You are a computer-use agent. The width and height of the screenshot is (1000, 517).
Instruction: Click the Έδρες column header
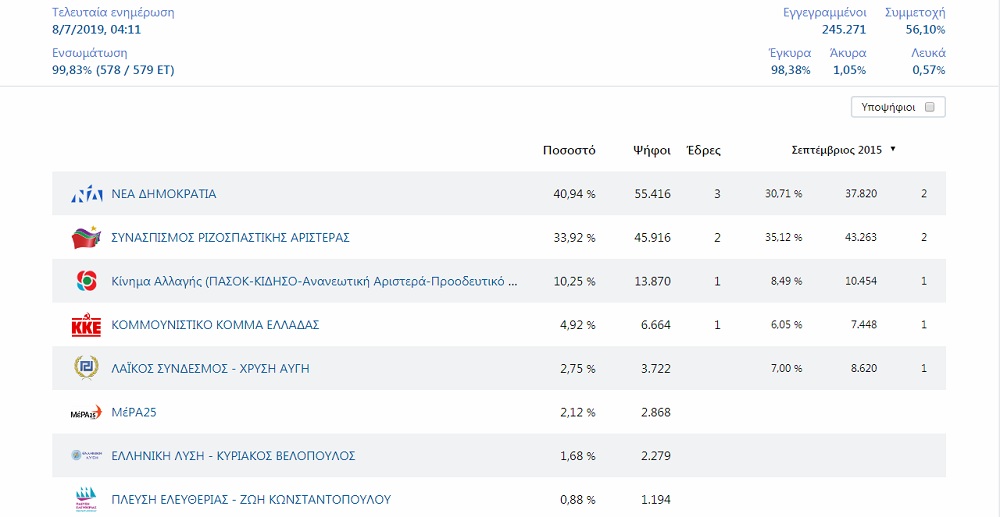click(703, 150)
